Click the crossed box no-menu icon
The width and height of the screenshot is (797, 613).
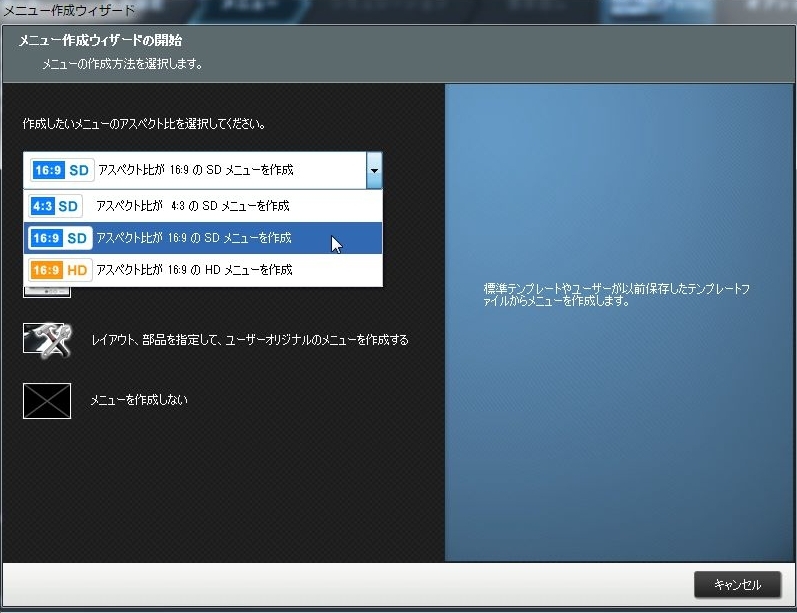coord(47,401)
